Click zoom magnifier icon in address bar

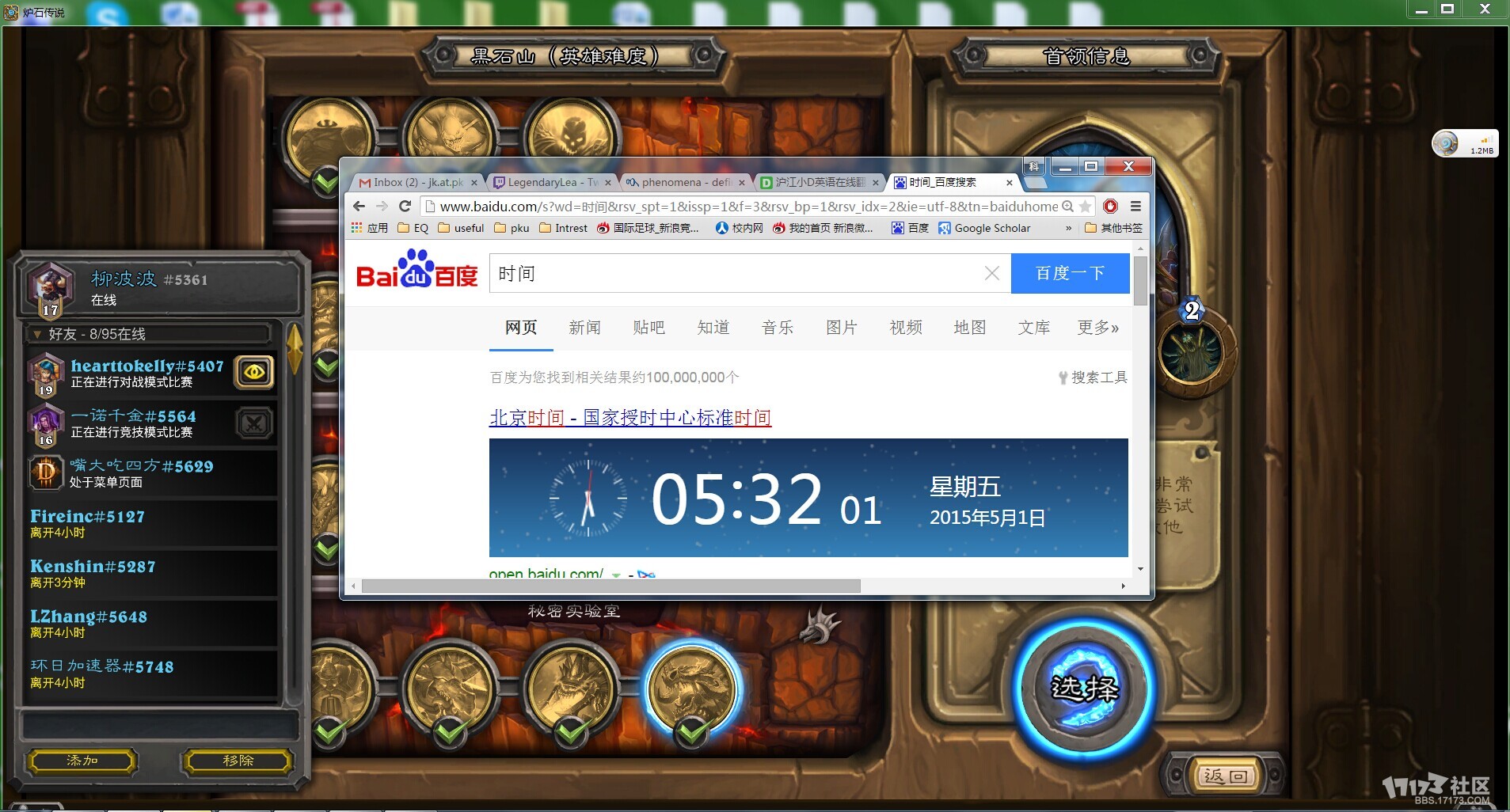(x=1067, y=206)
